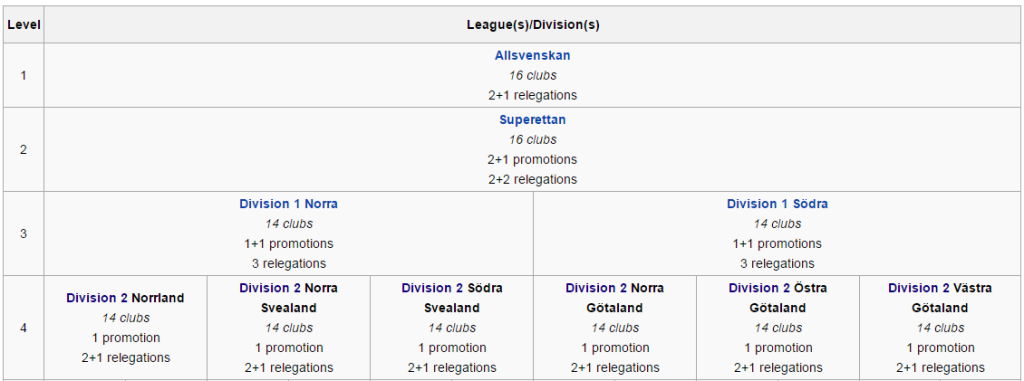The image size is (1024, 381).
Task: Open Division 2 link for Norra Götaland
Action: click(596, 288)
